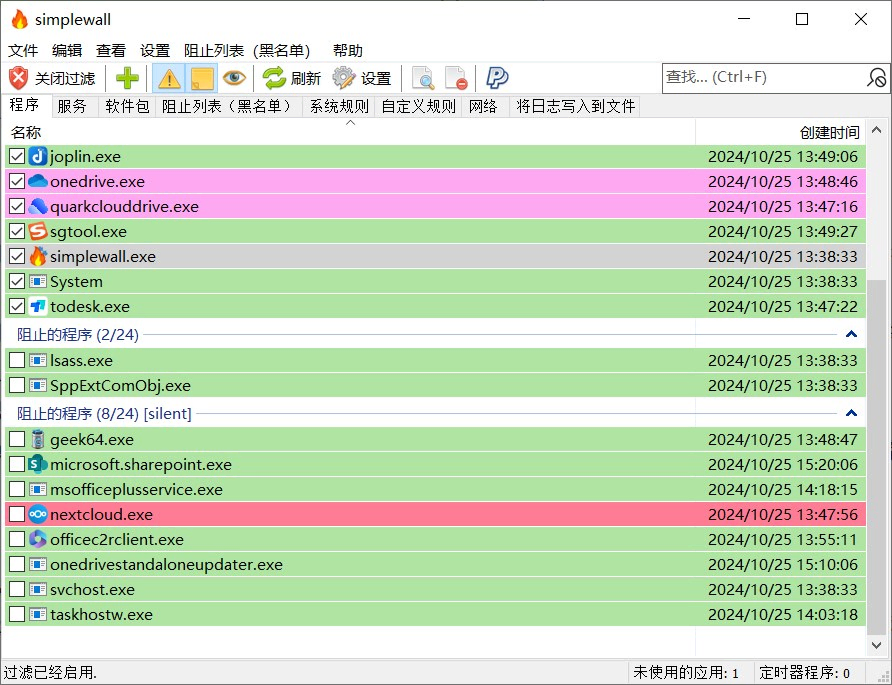
Task: Click the 关闭过滤 button to disable filtering
Action: (x=49, y=78)
